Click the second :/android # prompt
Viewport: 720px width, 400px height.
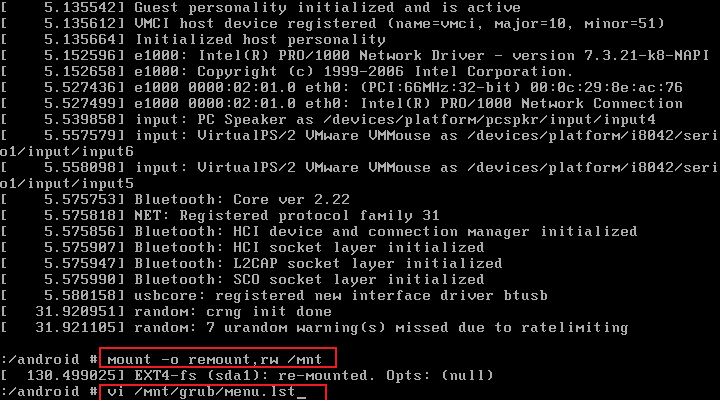49,392
